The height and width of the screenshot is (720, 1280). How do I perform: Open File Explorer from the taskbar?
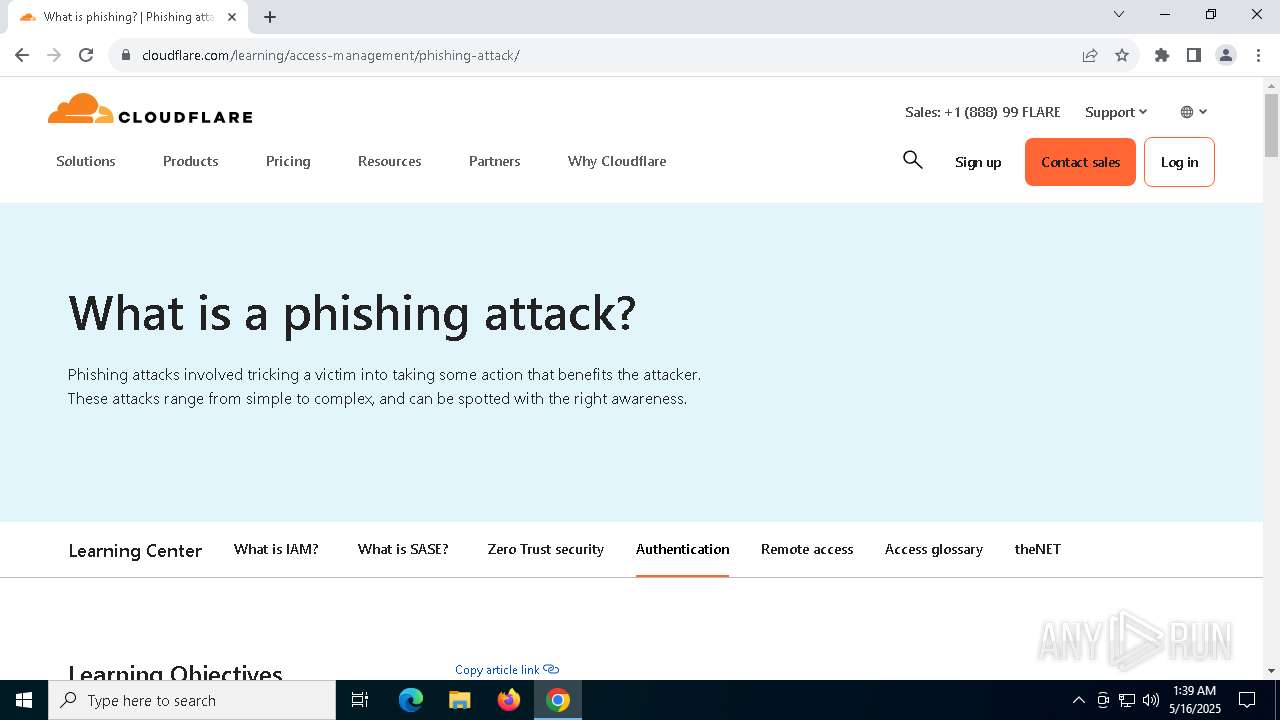[x=460, y=700]
